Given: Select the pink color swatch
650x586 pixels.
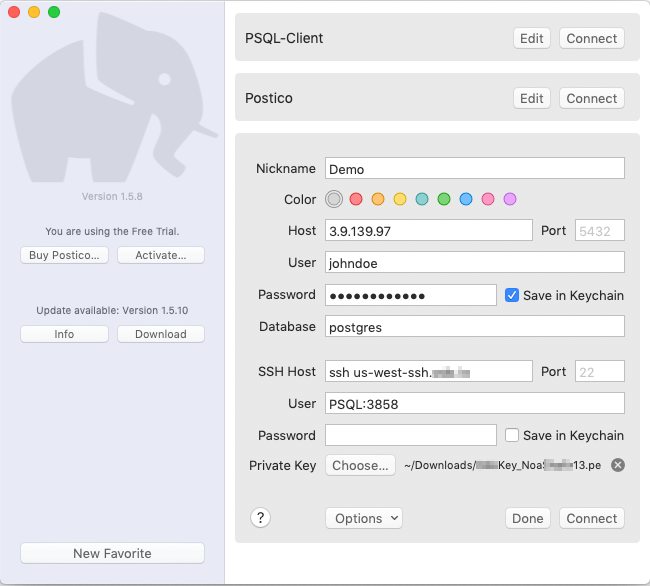Looking at the screenshot, I should pyautogui.click(x=488, y=199).
